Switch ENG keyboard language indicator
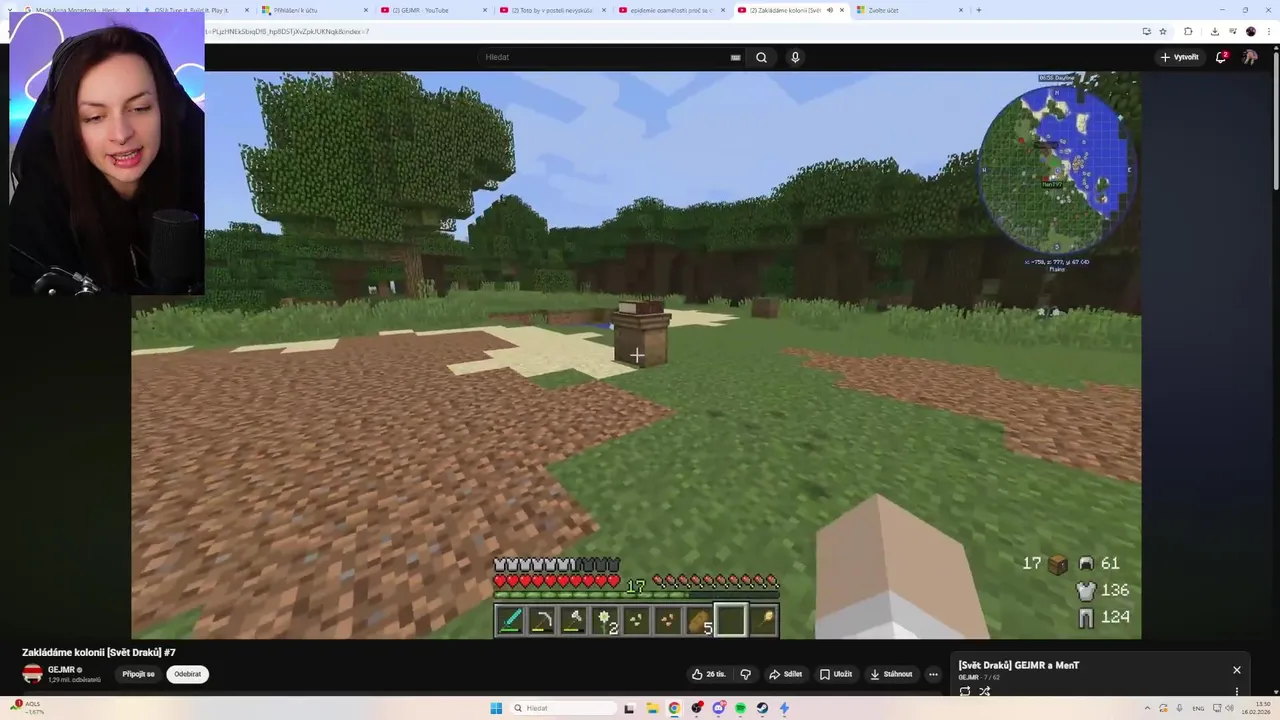 tap(1198, 708)
